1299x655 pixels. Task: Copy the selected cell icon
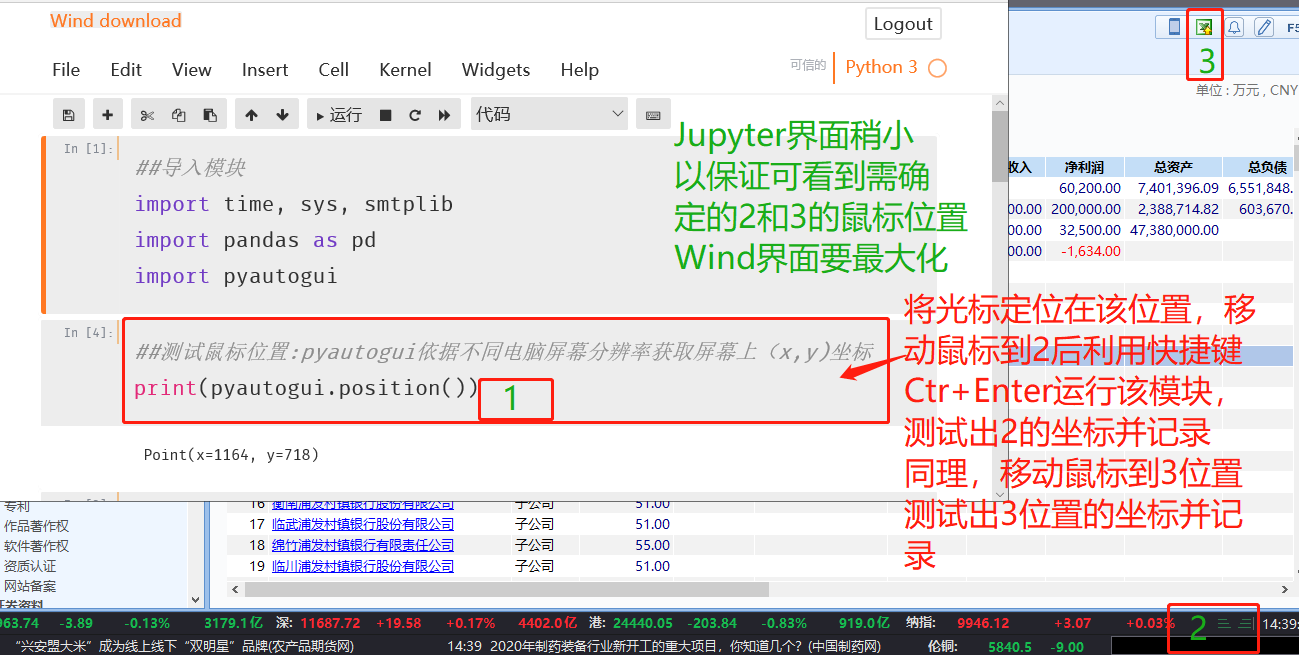point(178,115)
